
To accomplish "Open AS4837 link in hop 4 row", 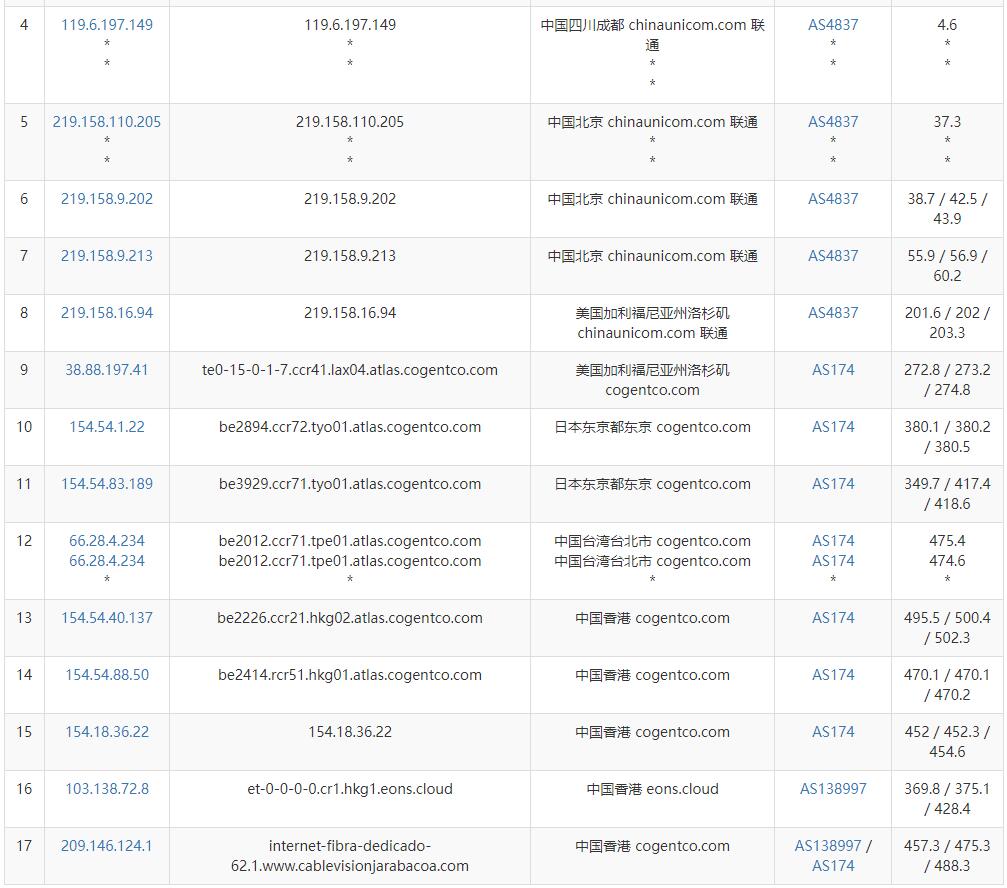I will click(833, 25).
